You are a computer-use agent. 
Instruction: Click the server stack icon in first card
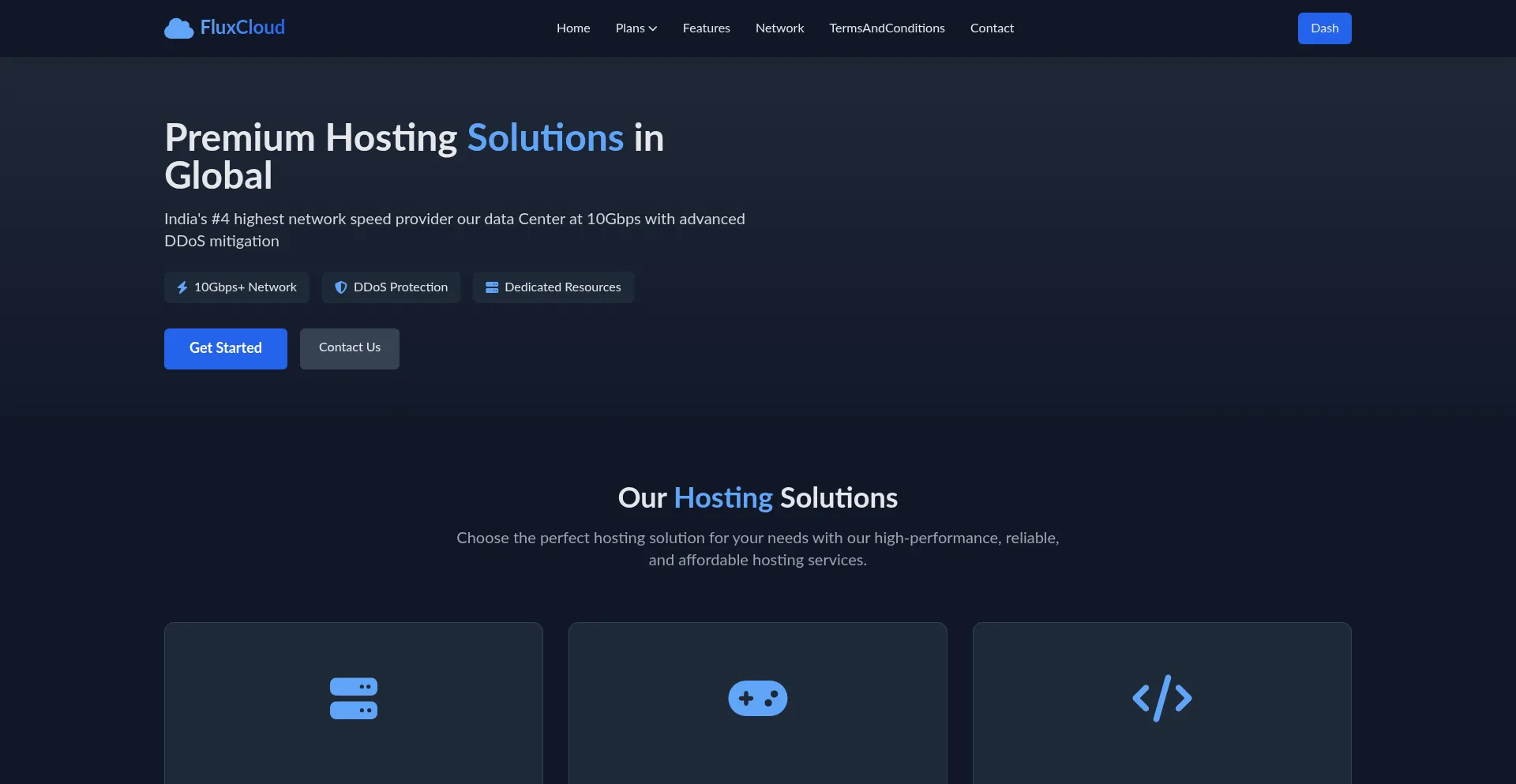pyautogui.click(x=354, y=699)
